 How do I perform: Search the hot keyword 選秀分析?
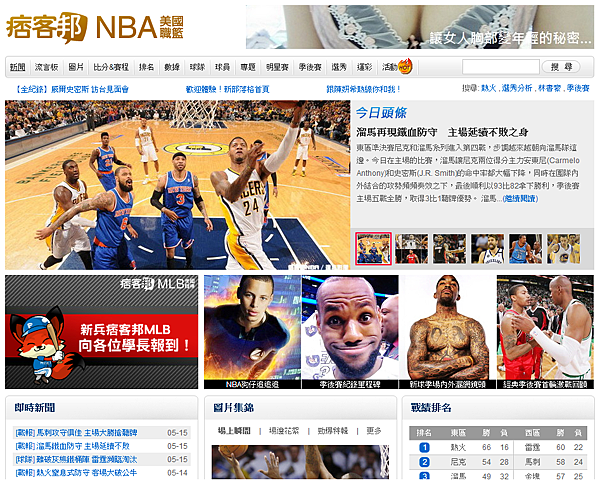click(x=517, y=88)
